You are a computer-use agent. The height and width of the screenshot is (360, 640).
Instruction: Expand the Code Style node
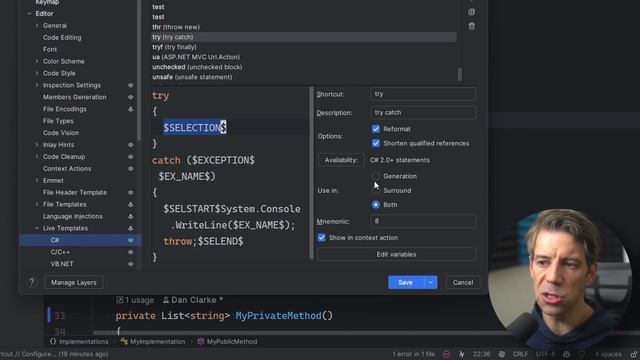tap(37, 73)
